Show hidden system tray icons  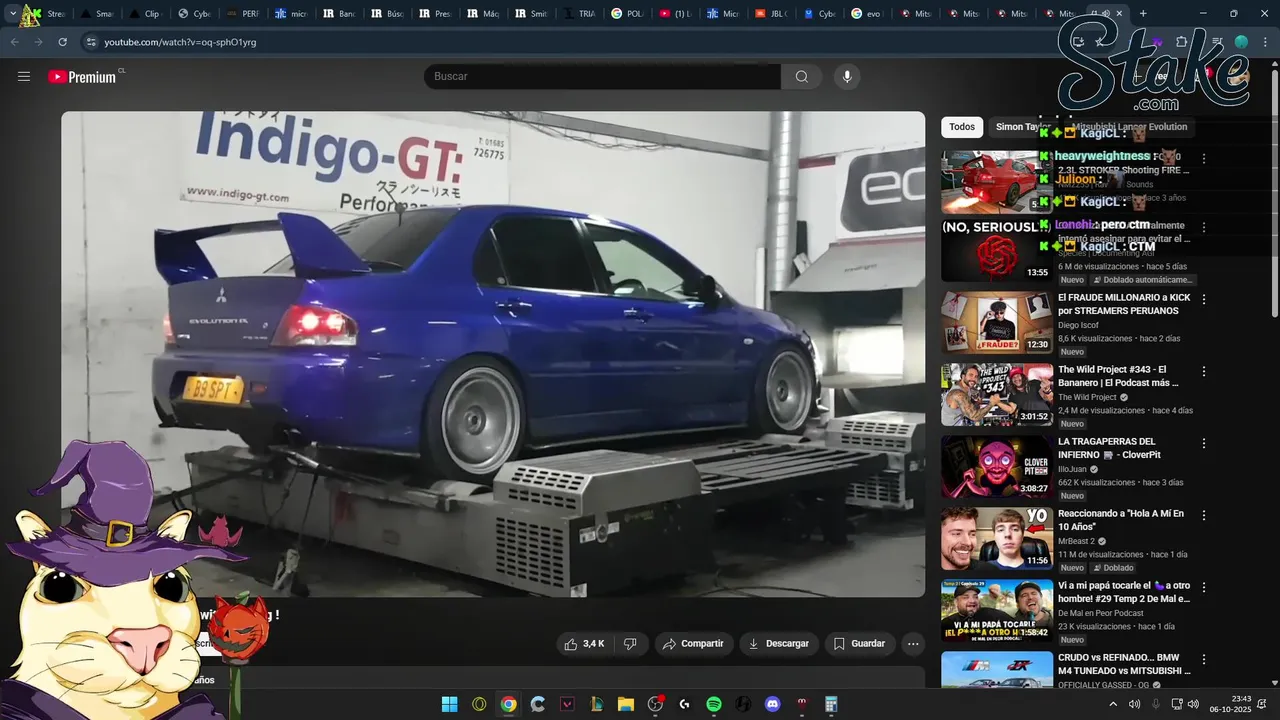pyautogui.click(x=1113, y=704)
